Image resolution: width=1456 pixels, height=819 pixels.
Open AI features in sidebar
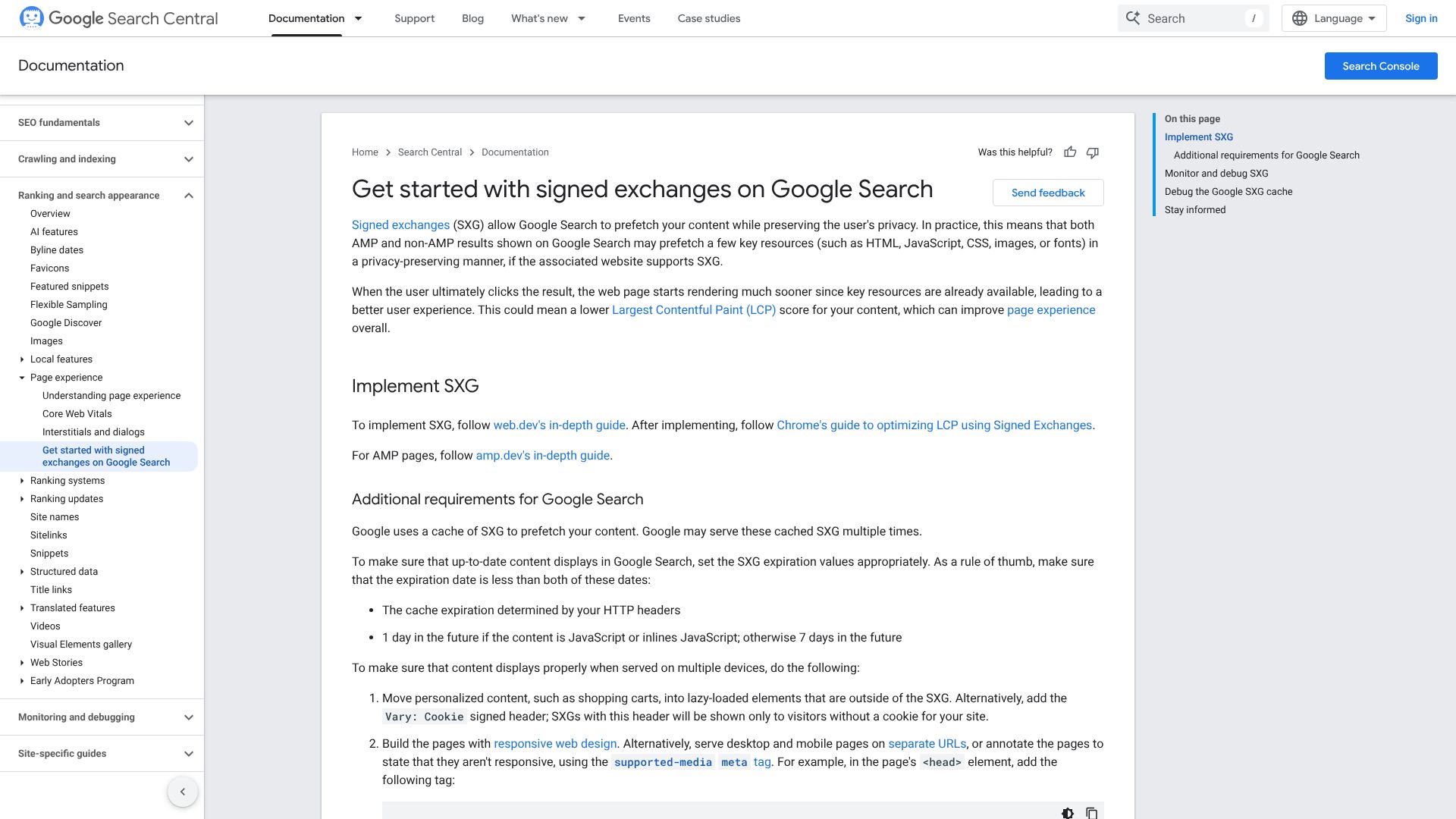coord(54,232)
